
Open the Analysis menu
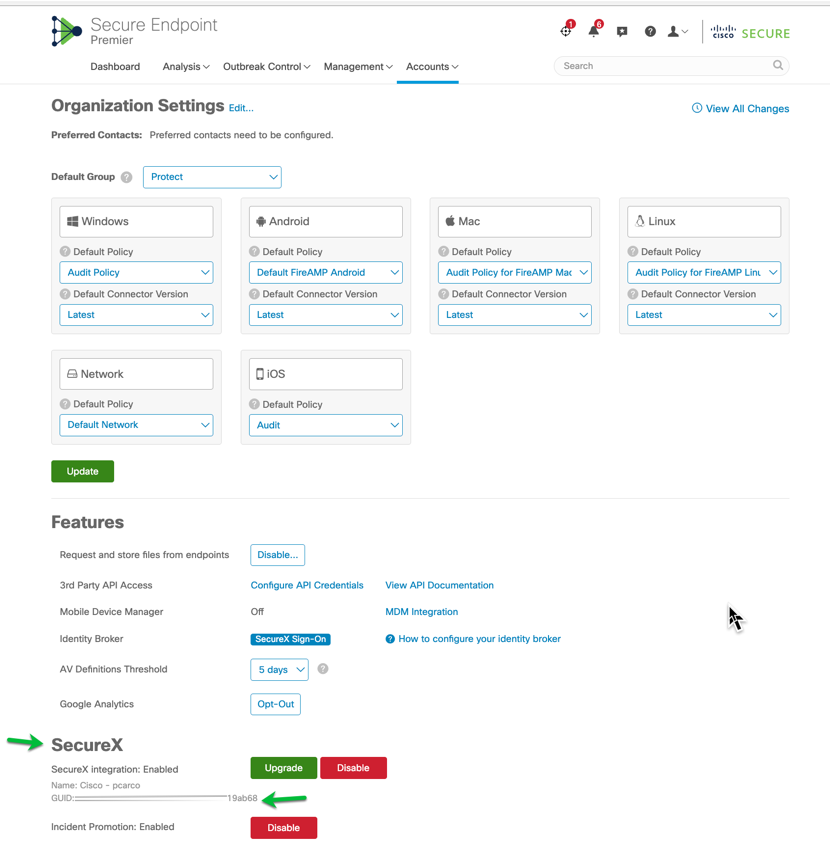[x=186, y=67]
